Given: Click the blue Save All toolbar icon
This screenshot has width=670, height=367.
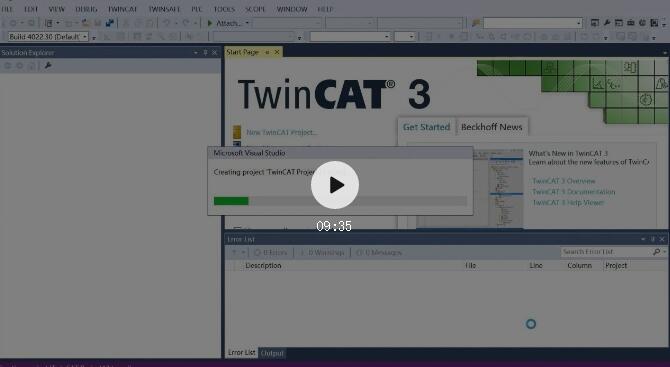Looking at the screenshot, I should point(110,23).
